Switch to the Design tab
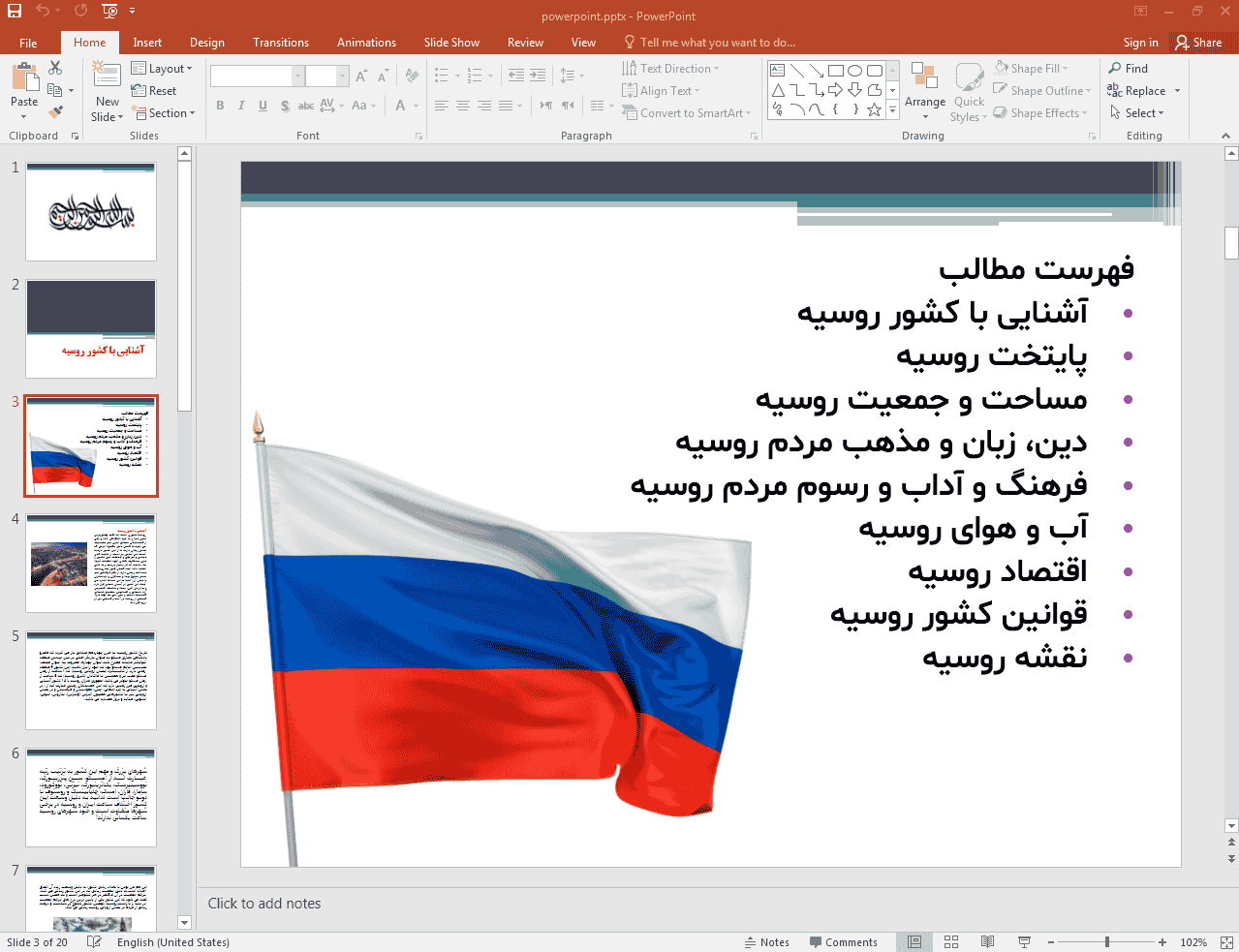 pos(206,43)
